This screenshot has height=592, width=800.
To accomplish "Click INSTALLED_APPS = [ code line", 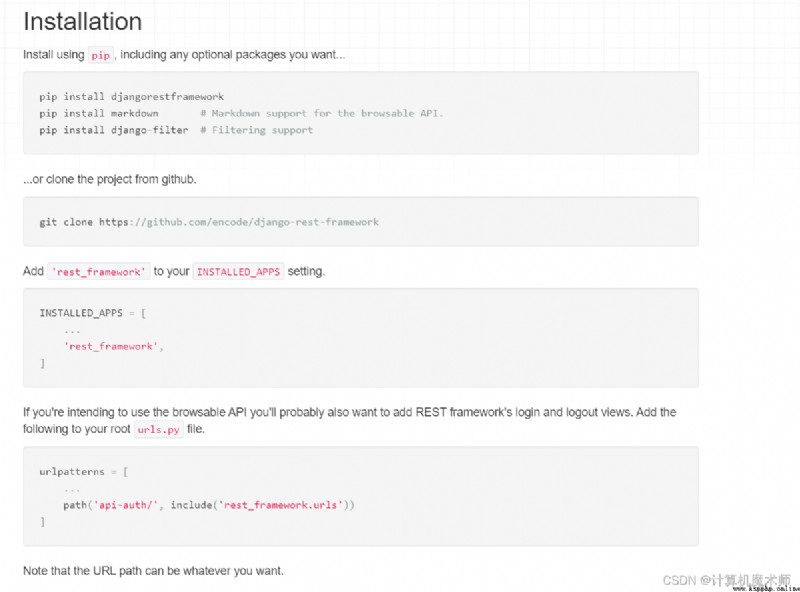I will pos(93,313).
